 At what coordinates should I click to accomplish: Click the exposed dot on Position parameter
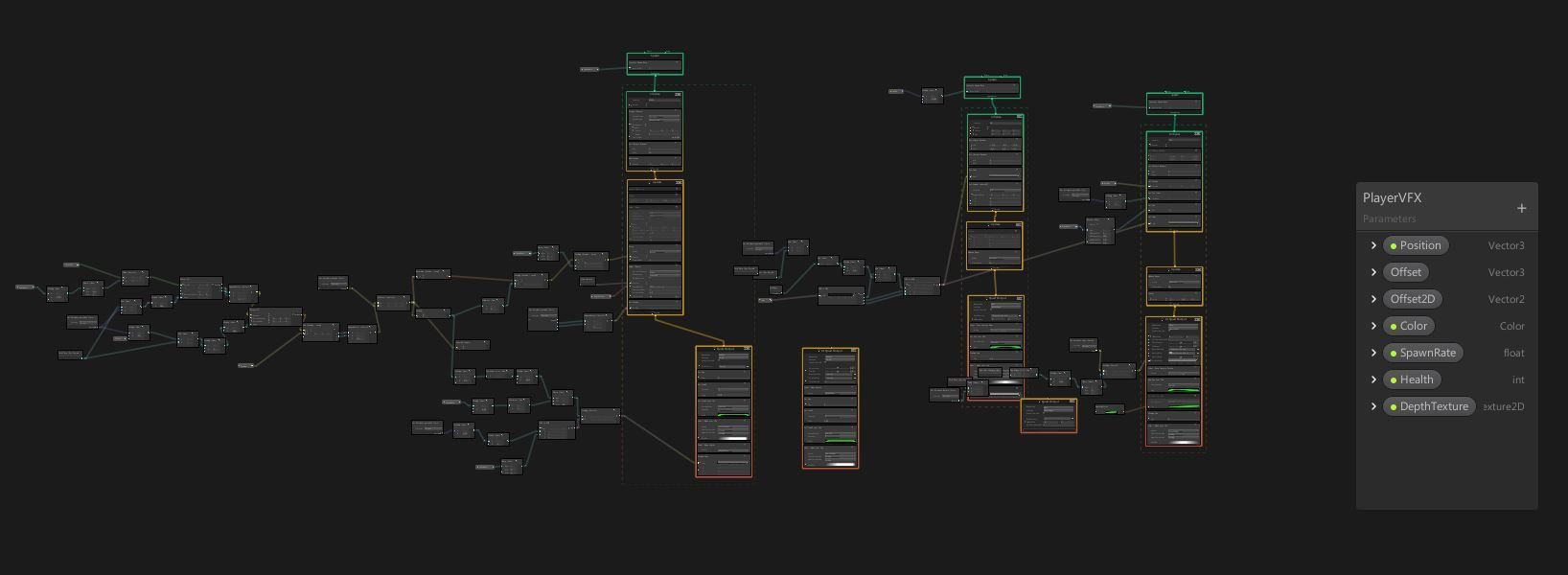tap(1394, 246)
